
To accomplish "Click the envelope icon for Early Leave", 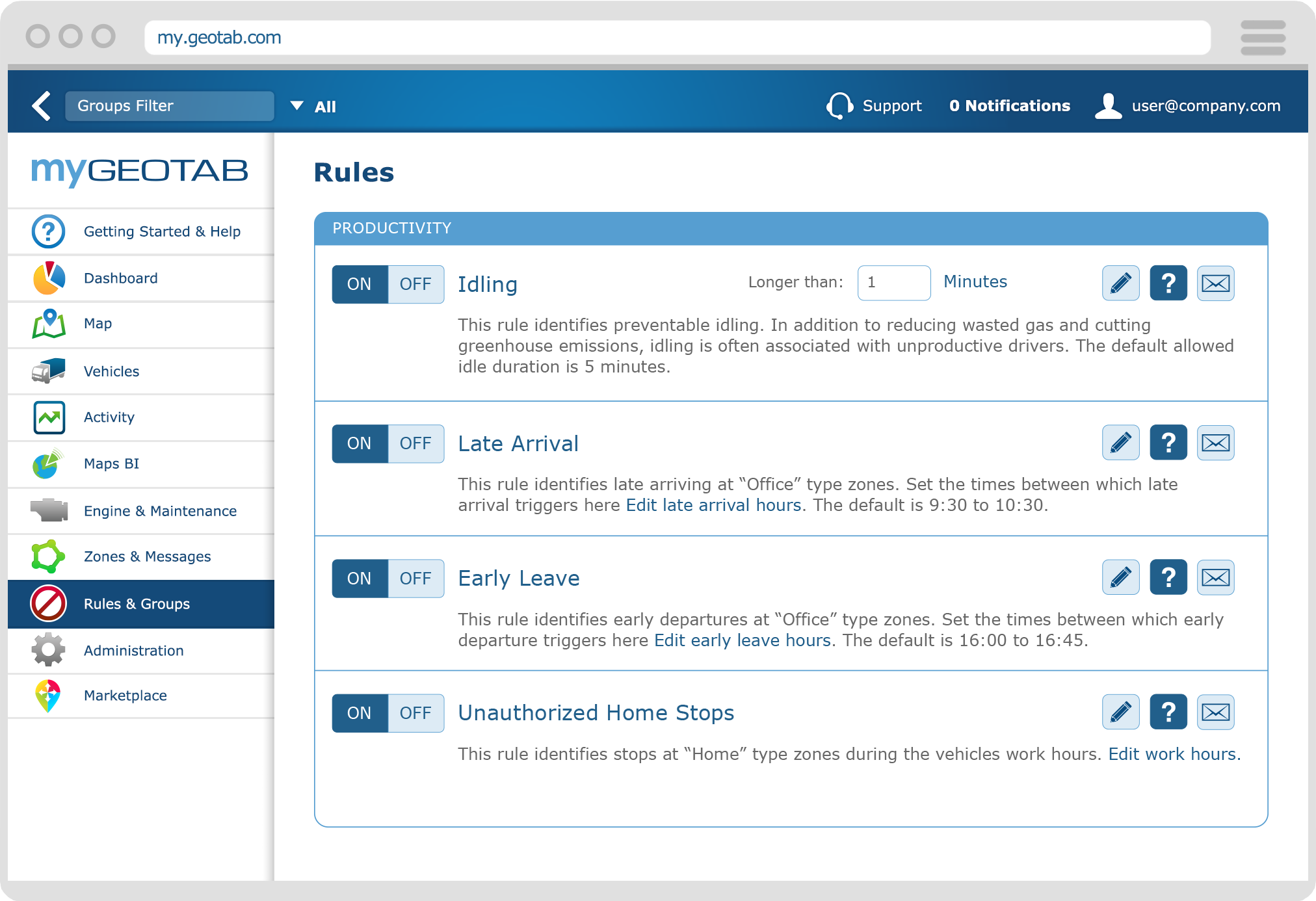I will tap(1216, 577).
